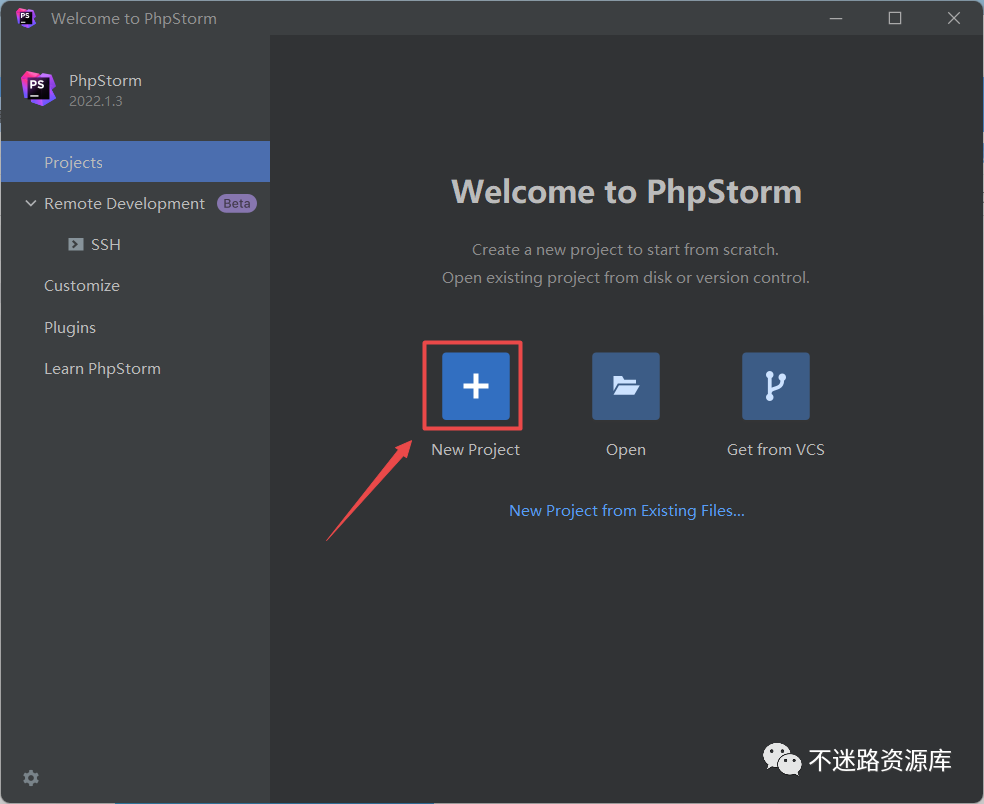Click New Project from Existing Files link
This screenshot has width=984, height=804.
(x=626, y=511)
